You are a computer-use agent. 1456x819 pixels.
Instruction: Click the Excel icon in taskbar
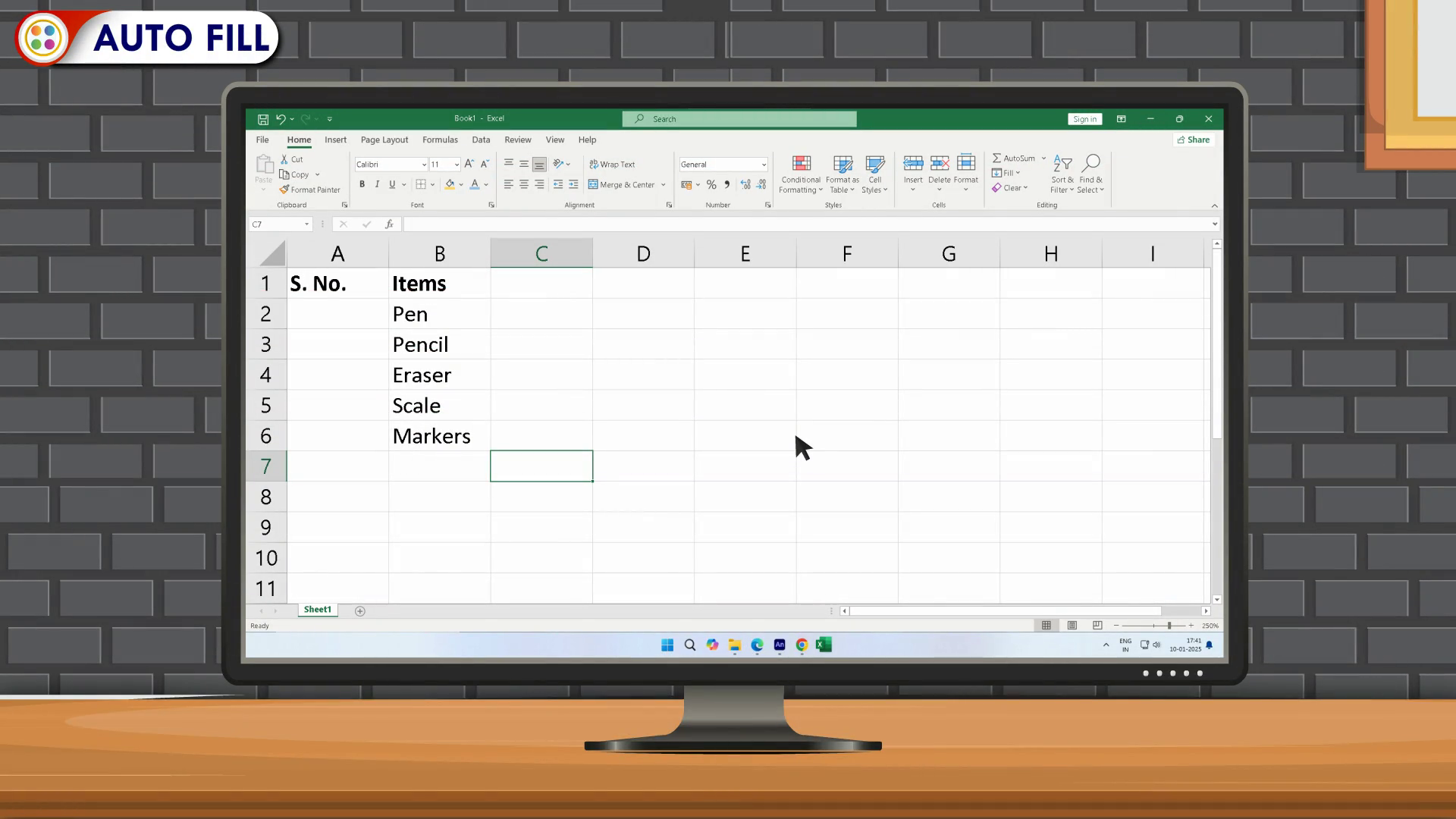pos(824,645)
